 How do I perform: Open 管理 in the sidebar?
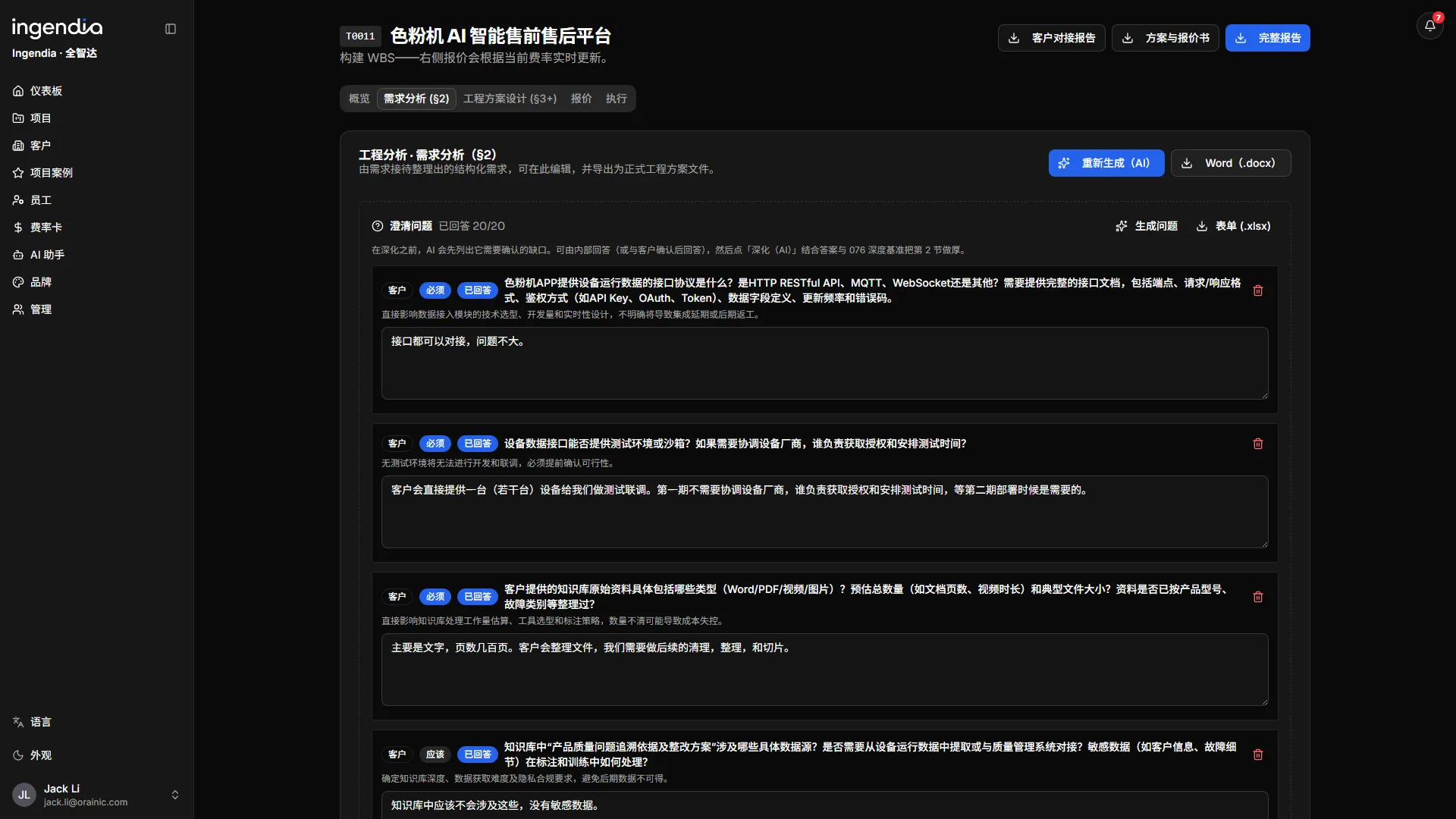[x=97, y=309]
